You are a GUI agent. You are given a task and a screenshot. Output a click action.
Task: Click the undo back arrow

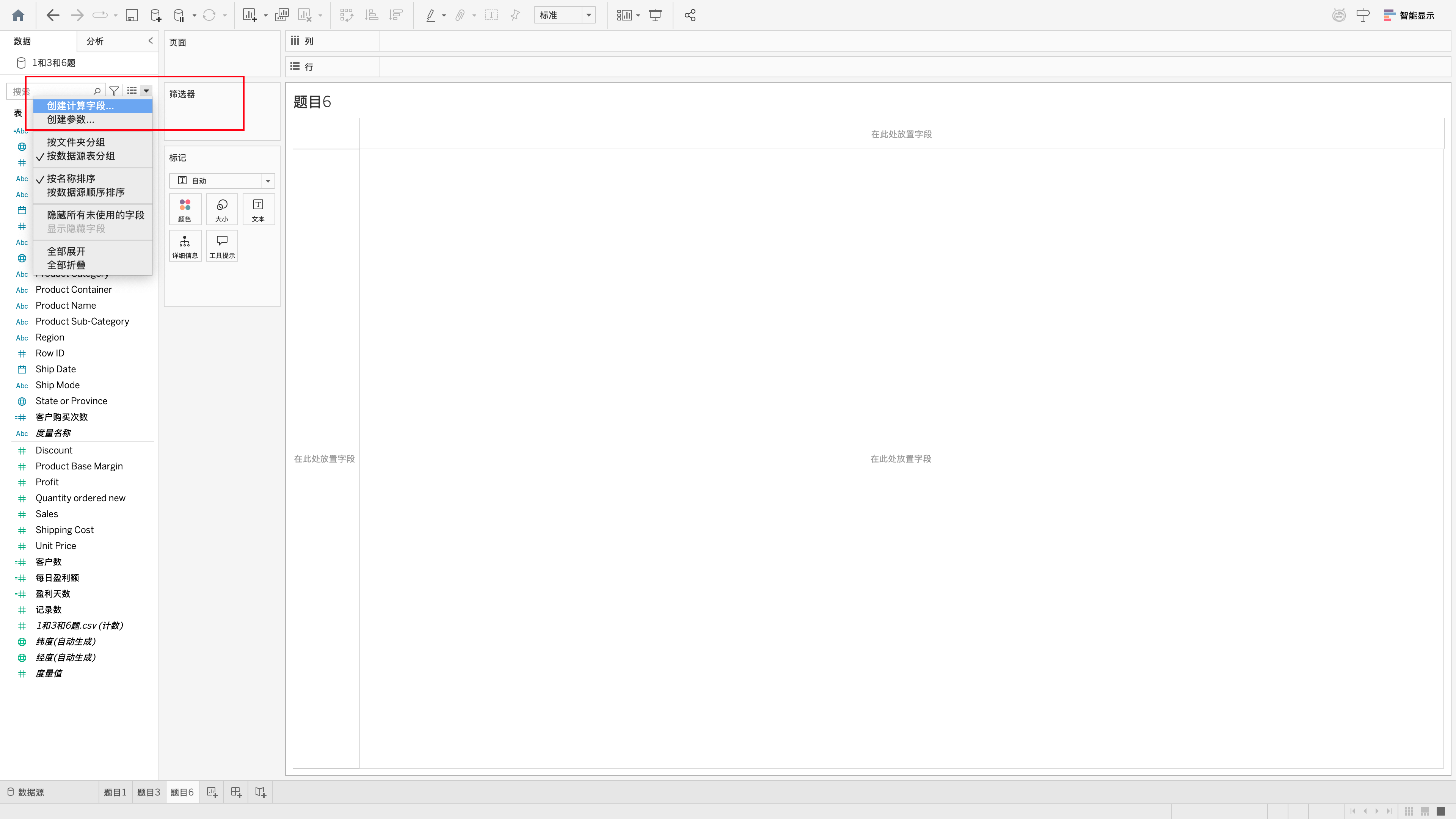53,15
